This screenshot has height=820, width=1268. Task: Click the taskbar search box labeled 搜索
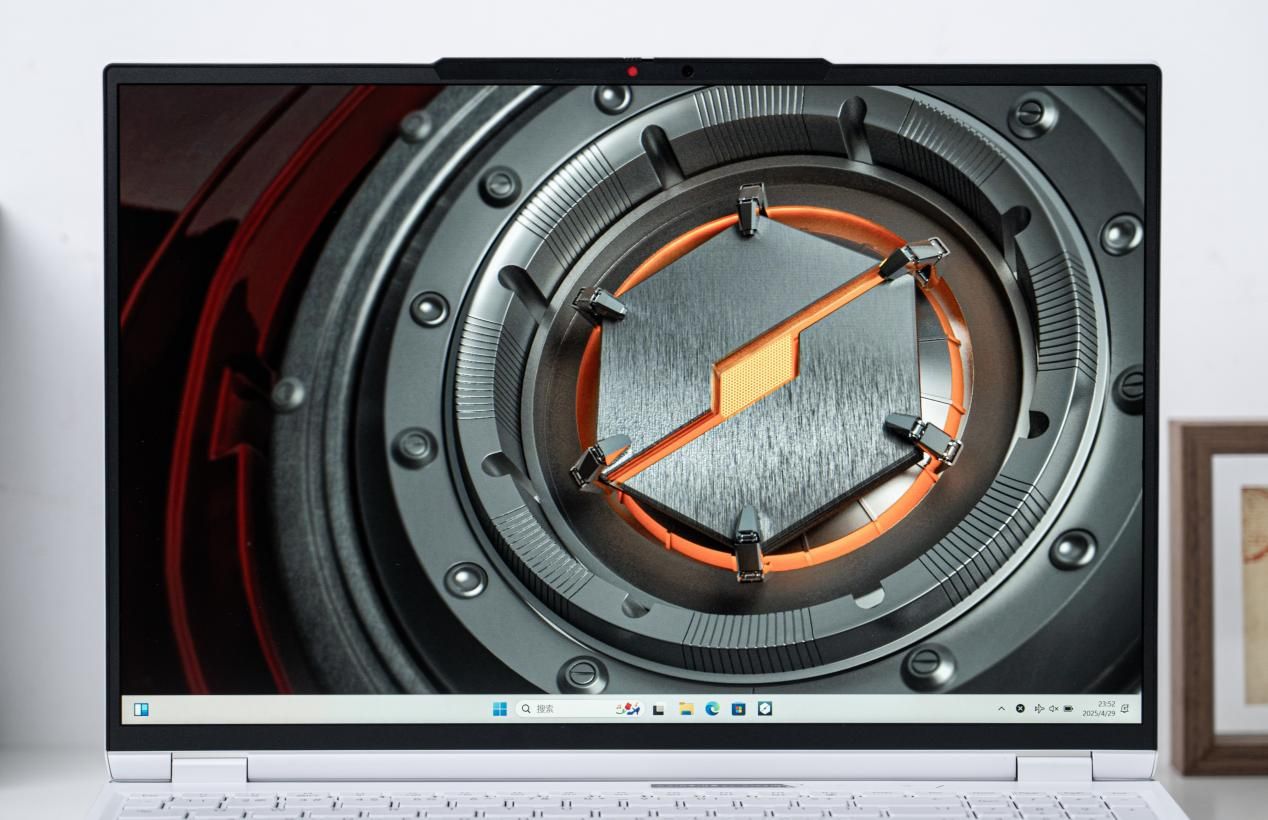click(578, 709)
